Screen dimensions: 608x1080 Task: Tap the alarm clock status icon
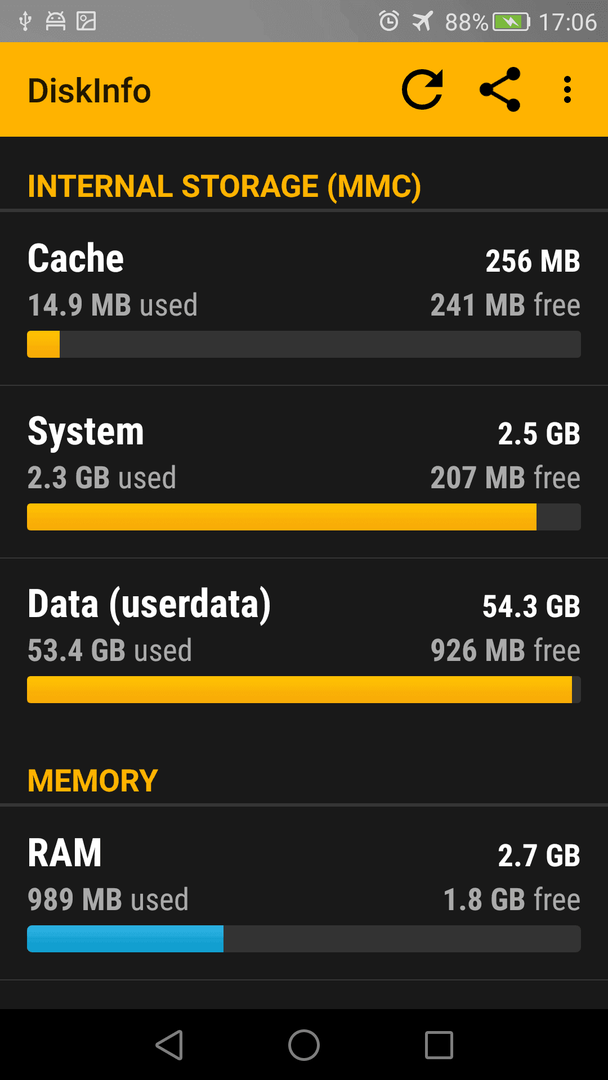388,22
